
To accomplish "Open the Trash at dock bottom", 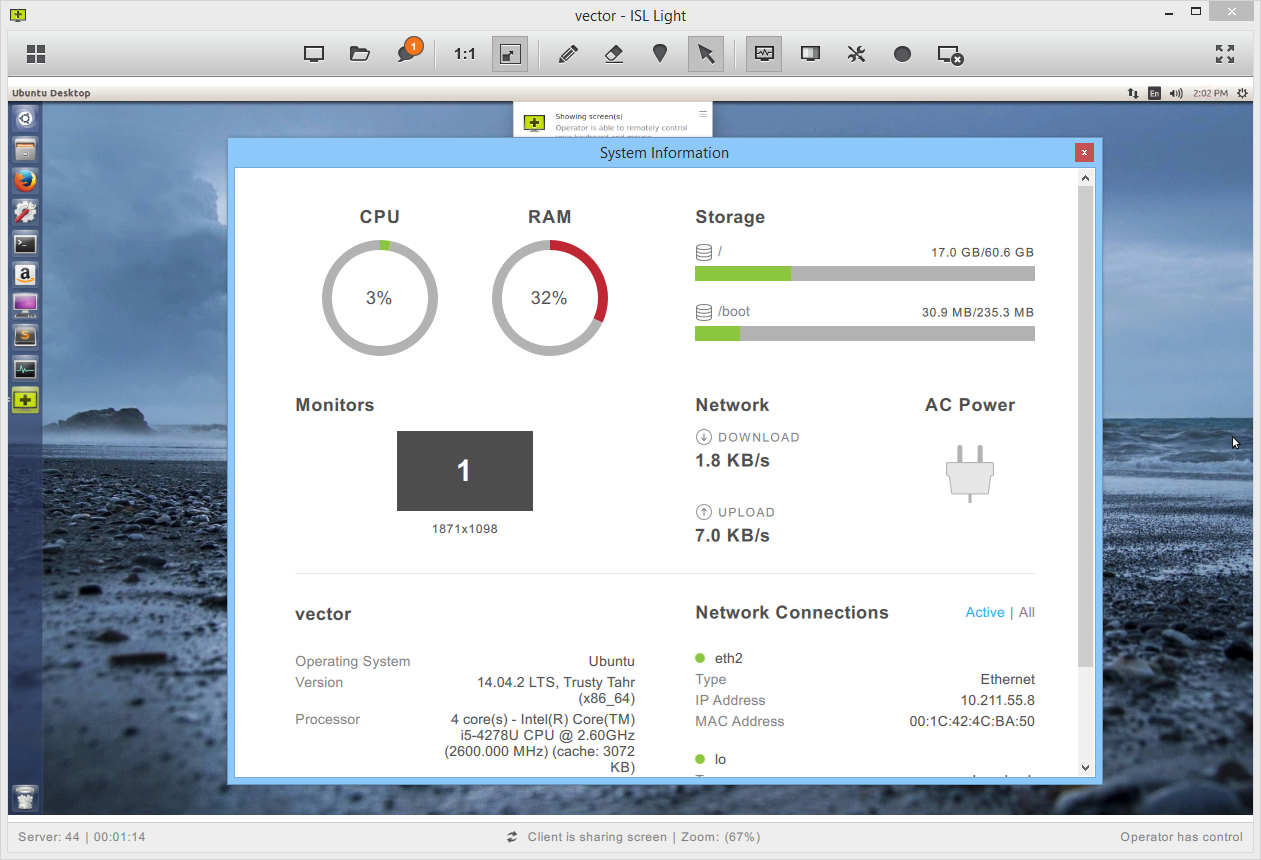I will [26, 797].
